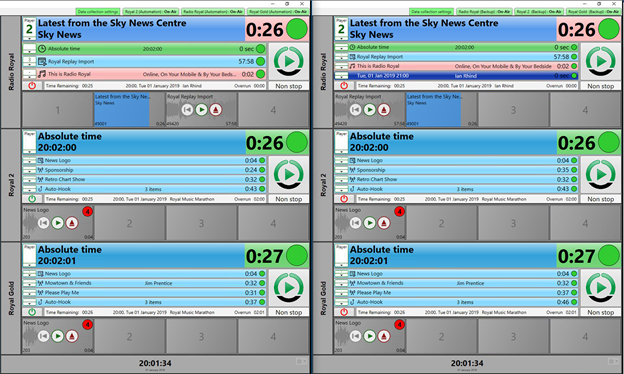Open player dropdown on Tue, 01 Jan 2019 21:00 row
Image resolution: width=624 pixels, height=374 pixels.
[x=341, y=76]
